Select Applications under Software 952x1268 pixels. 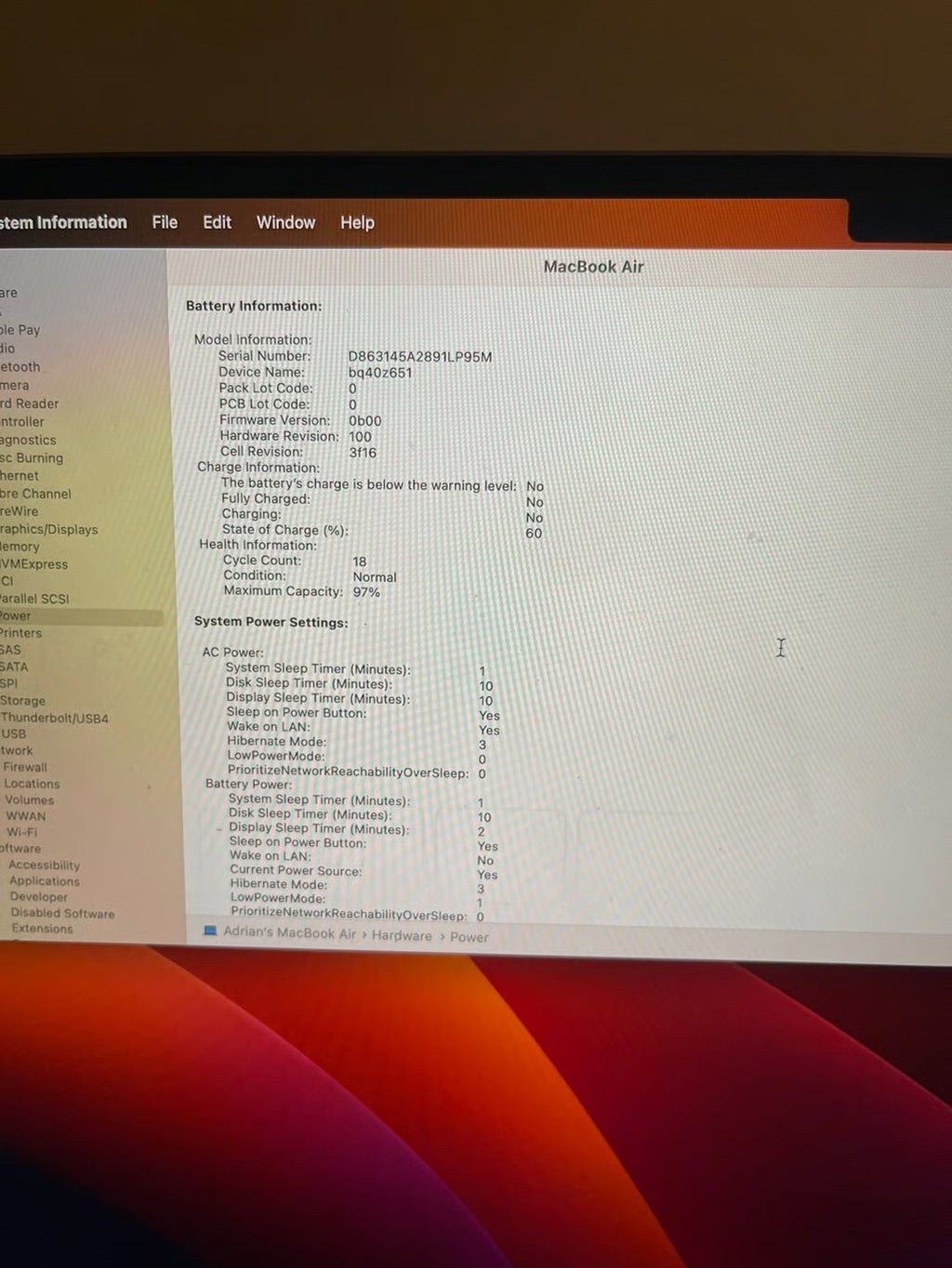coord(45,881)
